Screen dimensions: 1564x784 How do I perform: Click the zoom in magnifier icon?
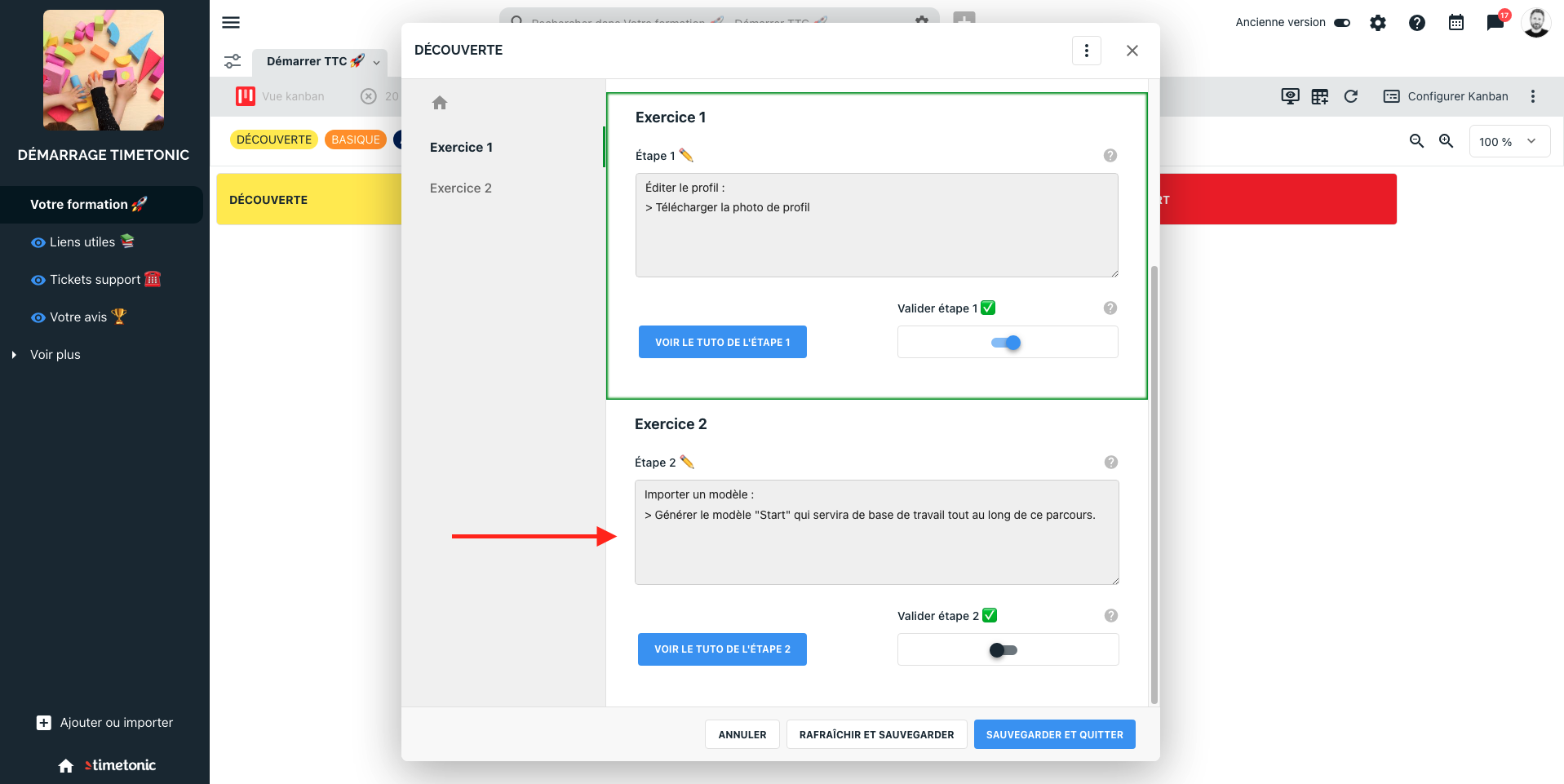pos(1447,141)
